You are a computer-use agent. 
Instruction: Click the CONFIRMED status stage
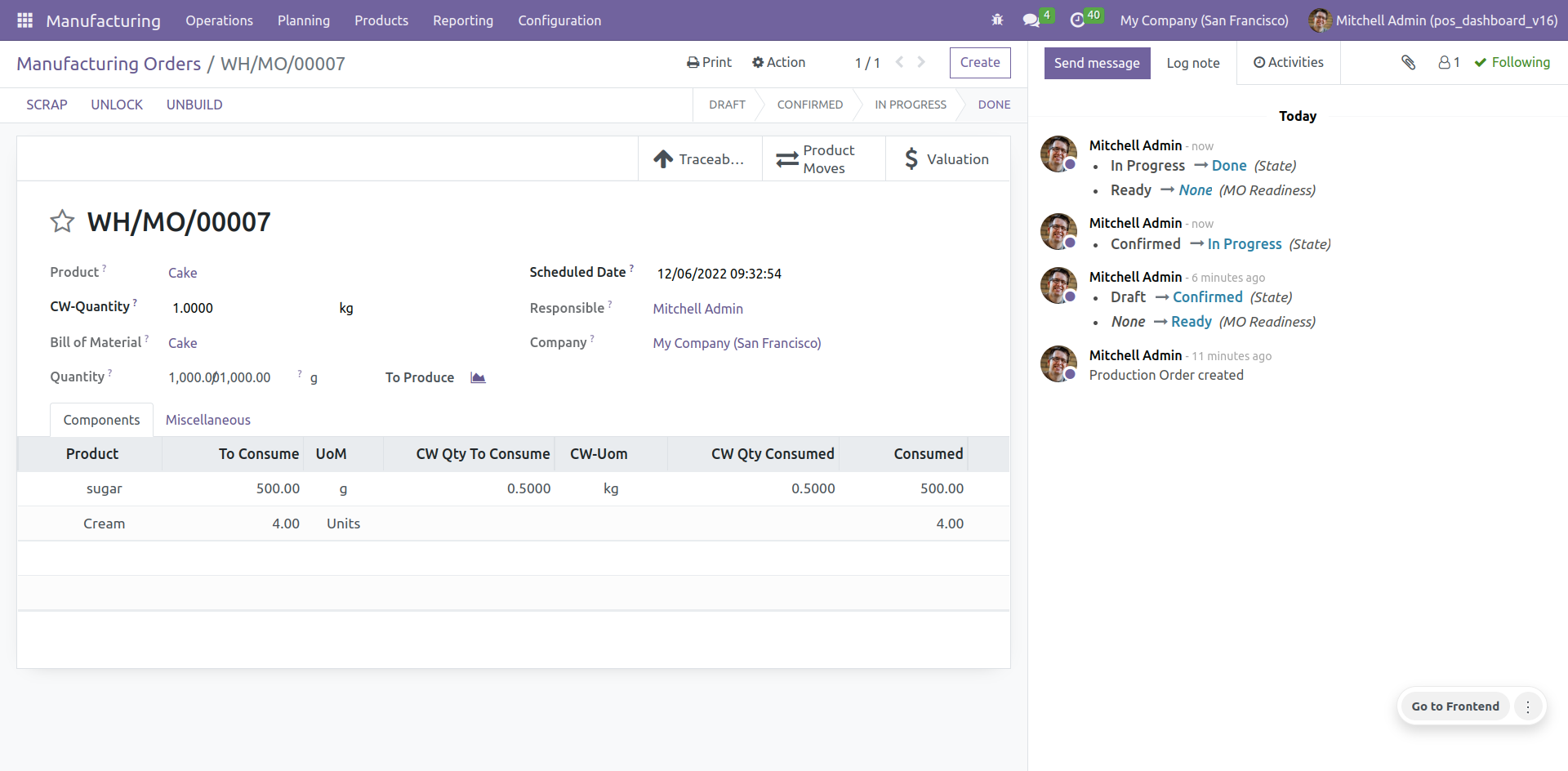[x=810, y=105]
